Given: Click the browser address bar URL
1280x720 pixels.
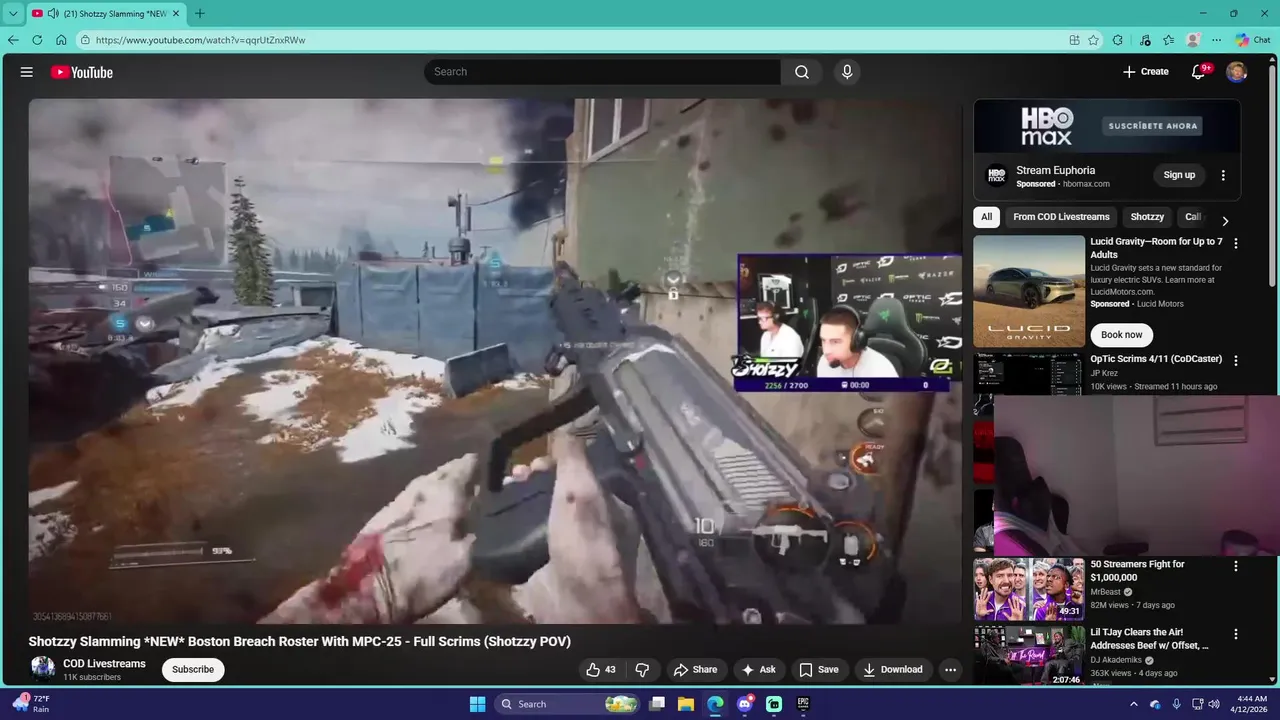Looking at the screenshot, I should [x=200, y=40].
